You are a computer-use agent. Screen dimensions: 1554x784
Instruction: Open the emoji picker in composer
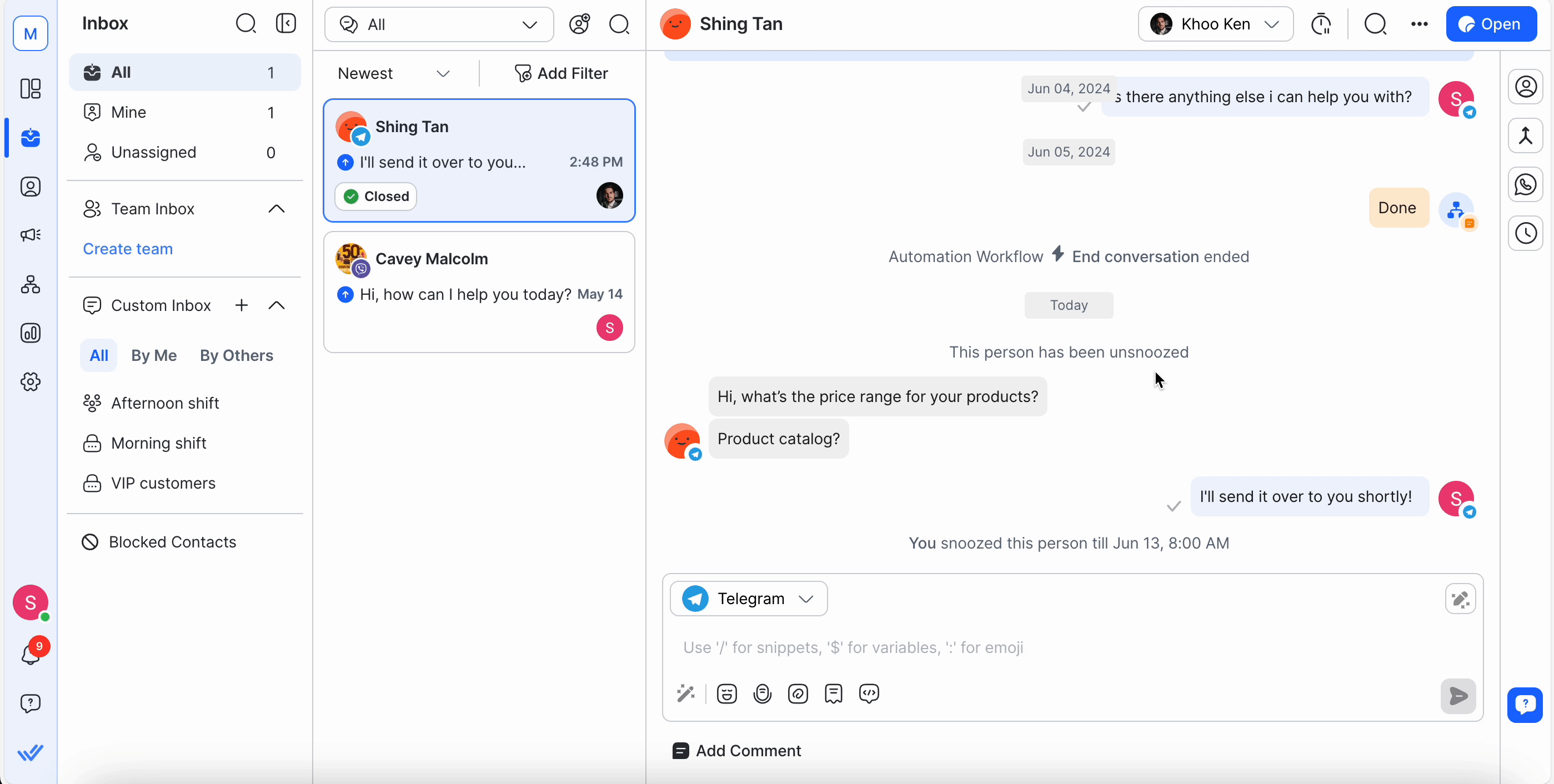coord(726,694)
